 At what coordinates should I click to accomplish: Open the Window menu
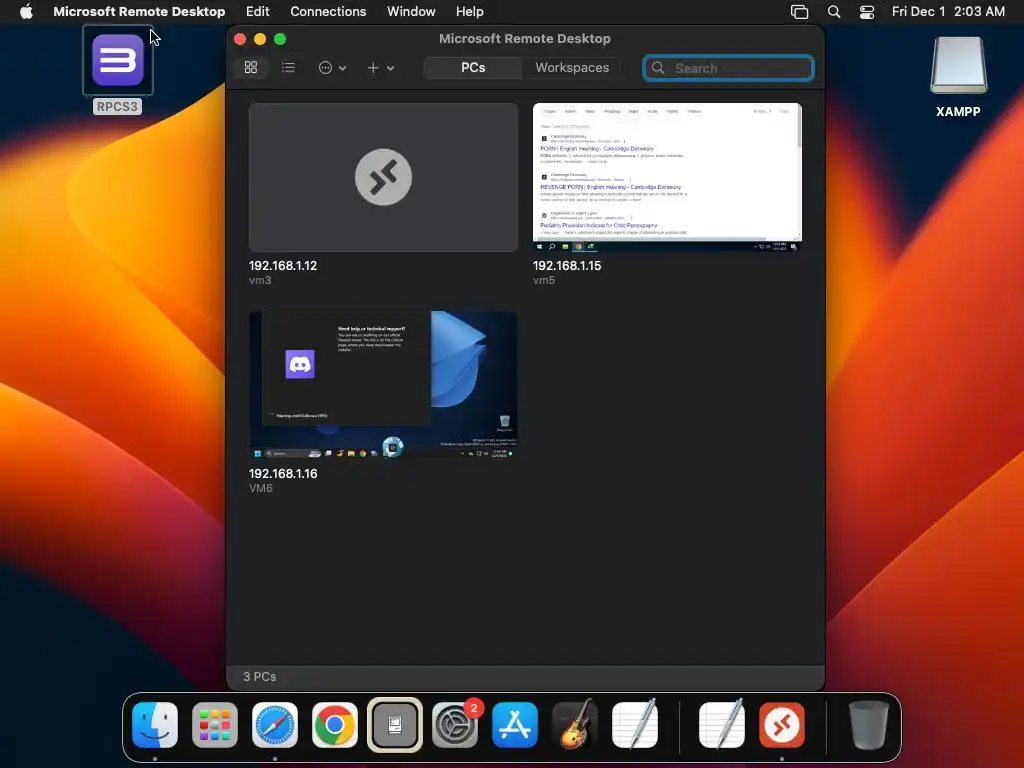click(x=411, y=11)
